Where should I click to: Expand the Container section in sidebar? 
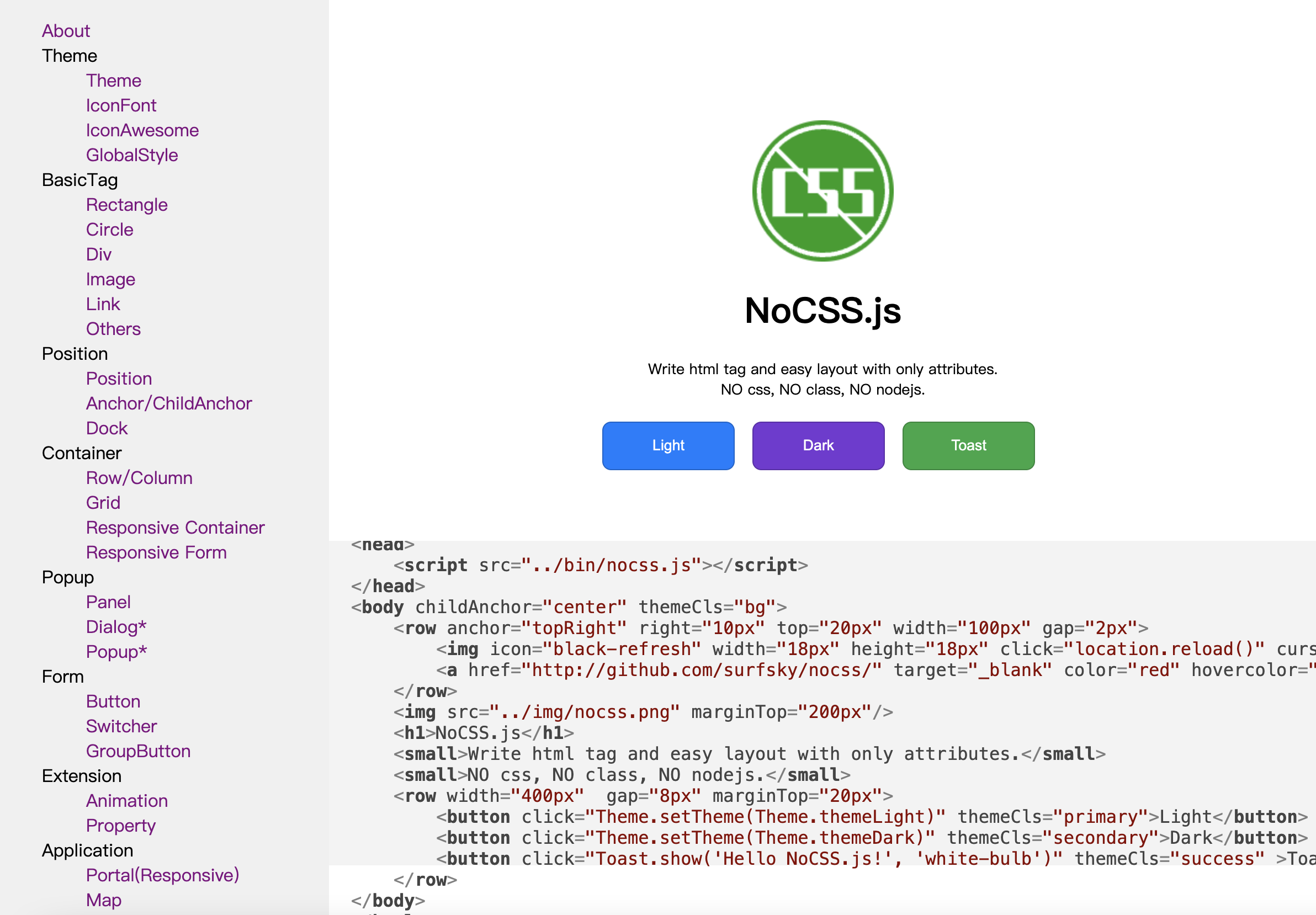pos(80,454)
